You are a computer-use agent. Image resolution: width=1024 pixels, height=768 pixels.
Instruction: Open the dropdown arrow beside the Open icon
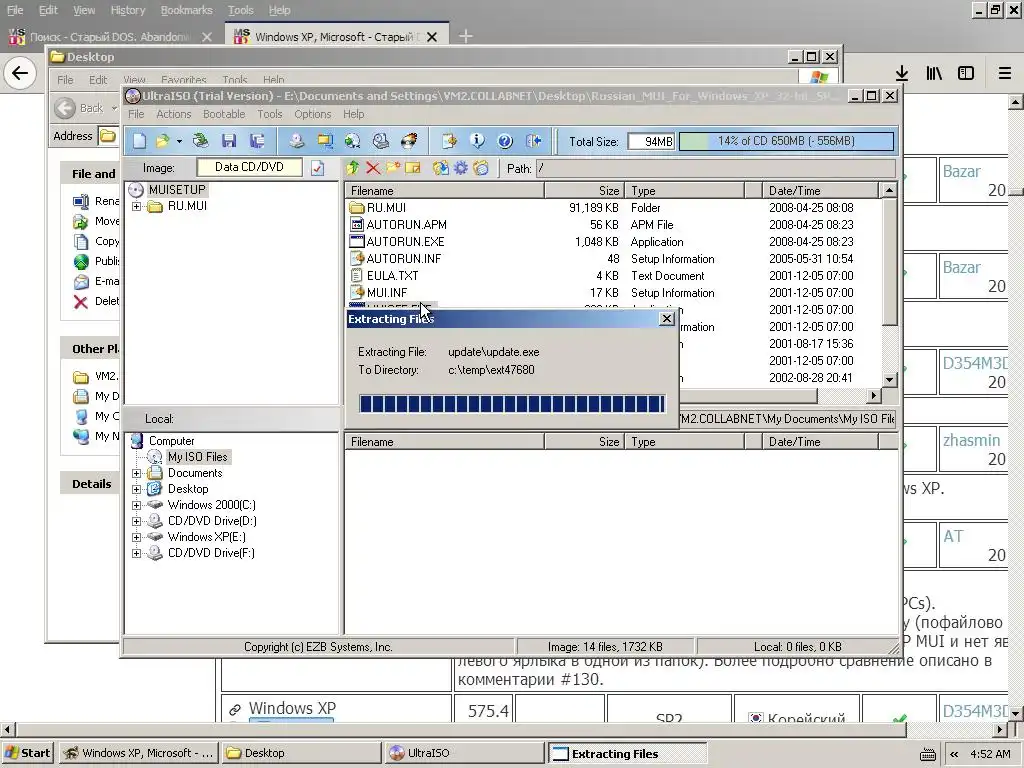pyautogui.click(x=179, y=141)
